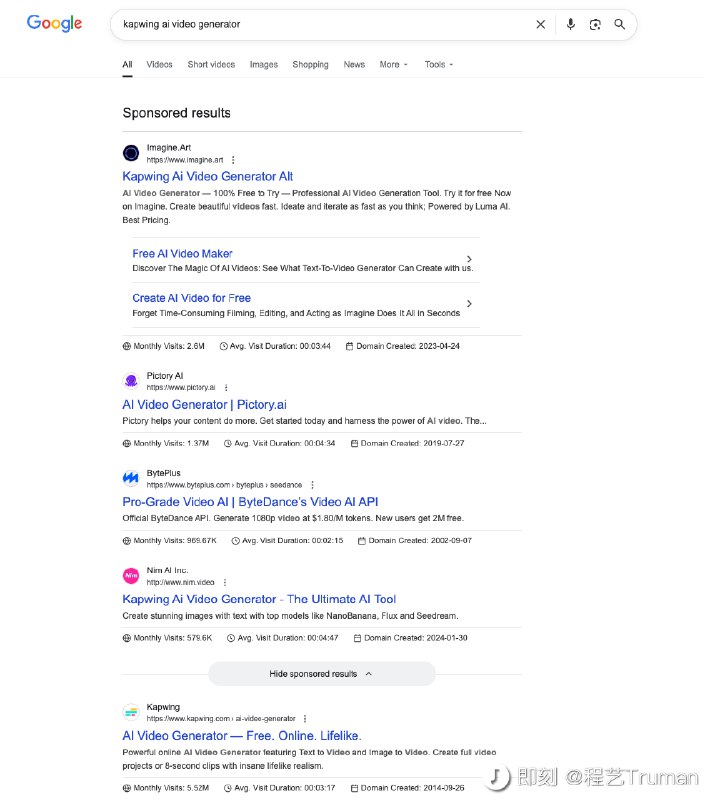
Task: Select the Shopping tab
Action: coord(310,65)
